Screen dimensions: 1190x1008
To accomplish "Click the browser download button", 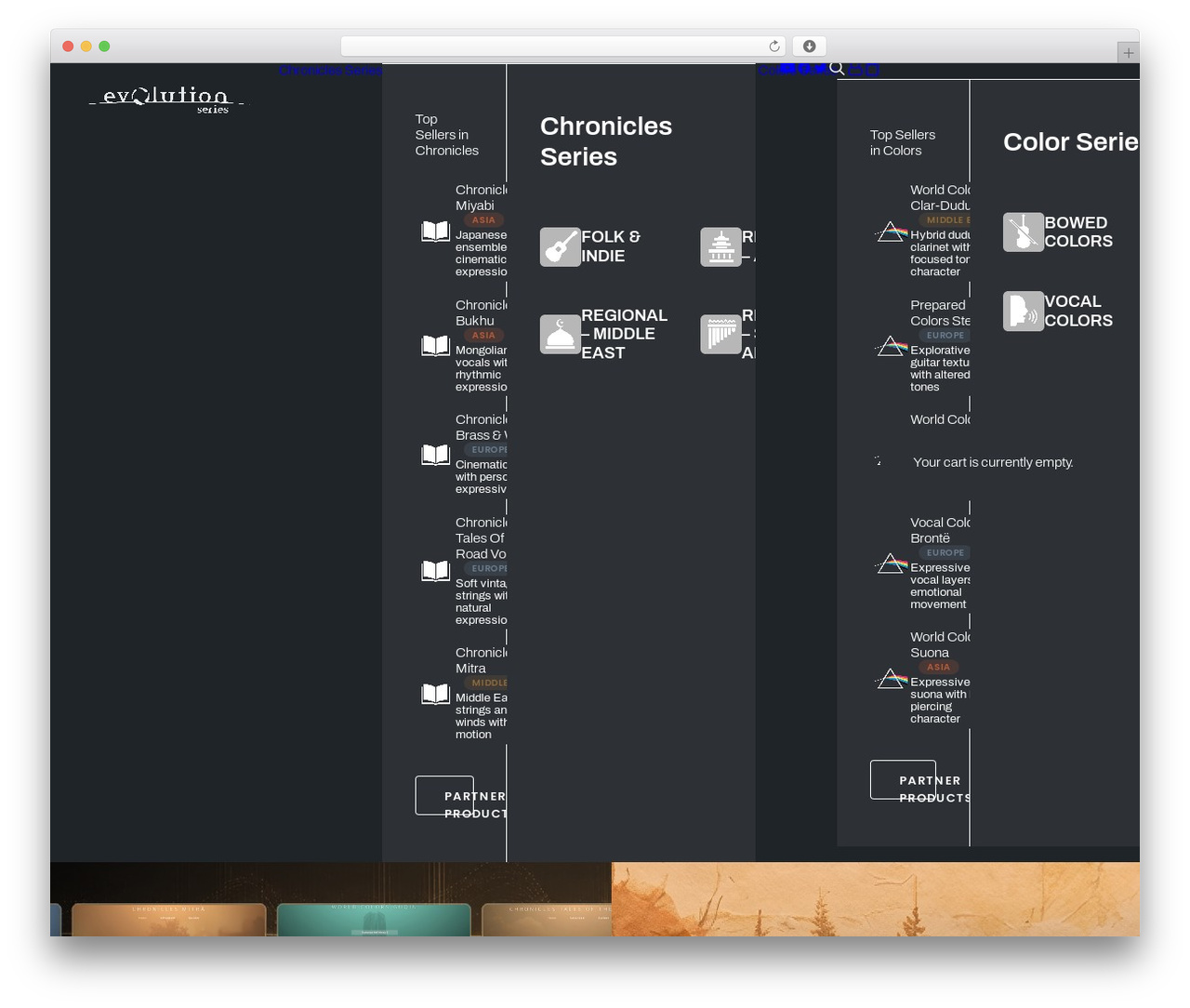I will 809,46.
